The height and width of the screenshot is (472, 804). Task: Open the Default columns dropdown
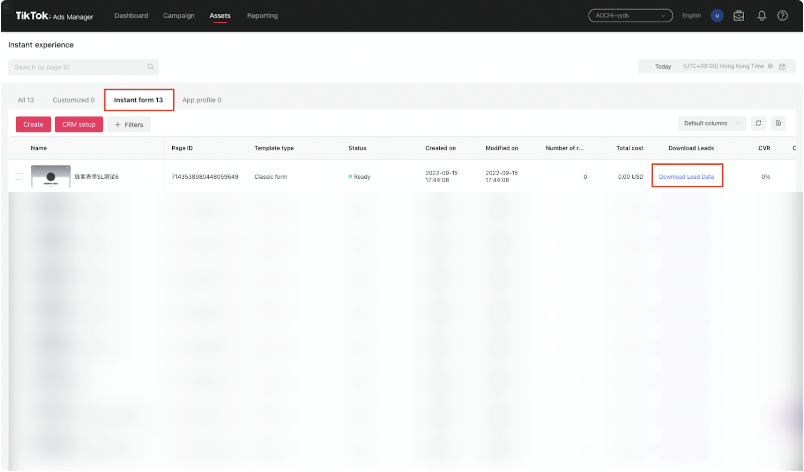(x=711, y=124)
